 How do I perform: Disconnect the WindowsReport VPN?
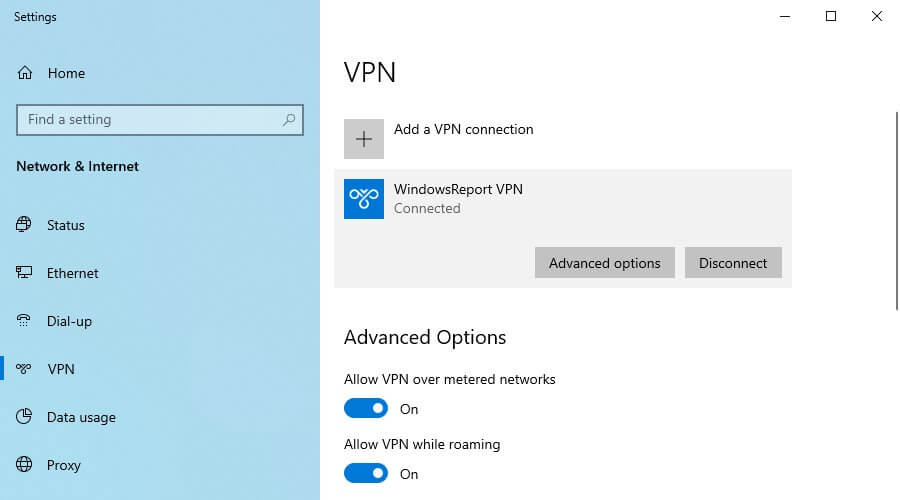click(733, 263)
